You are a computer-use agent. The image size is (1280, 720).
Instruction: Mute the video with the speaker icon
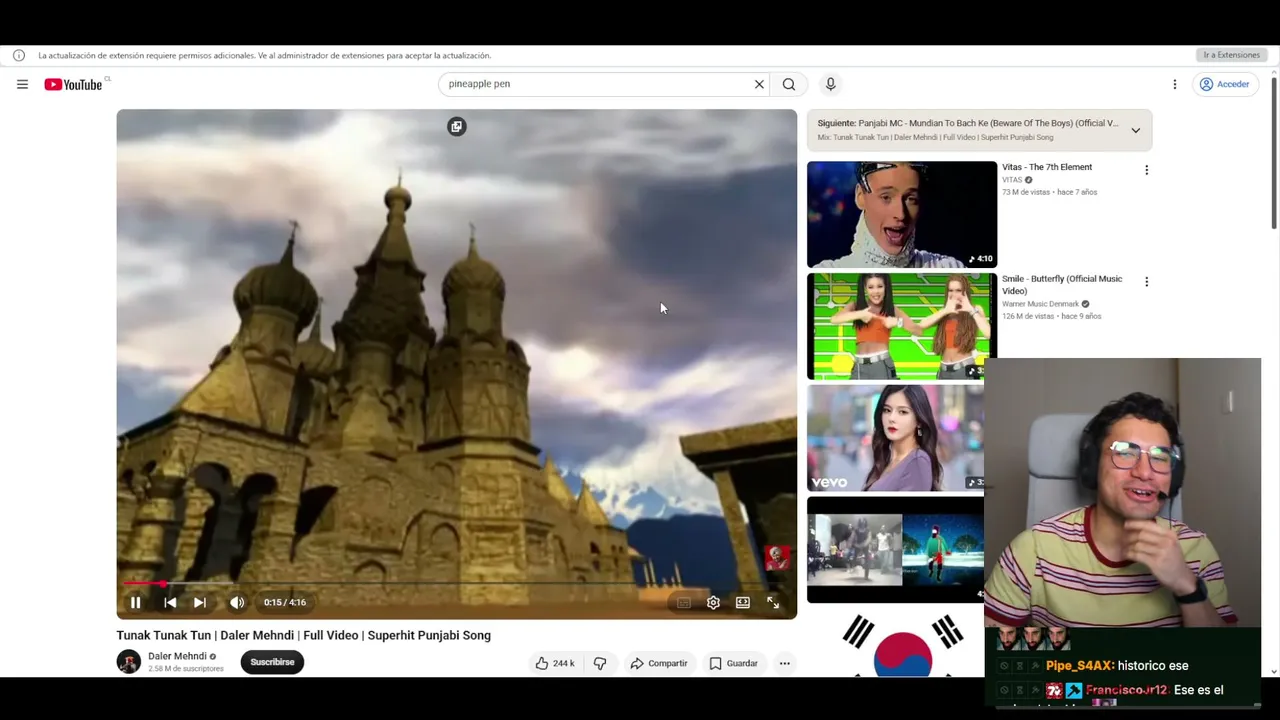[x=237, y=602]
